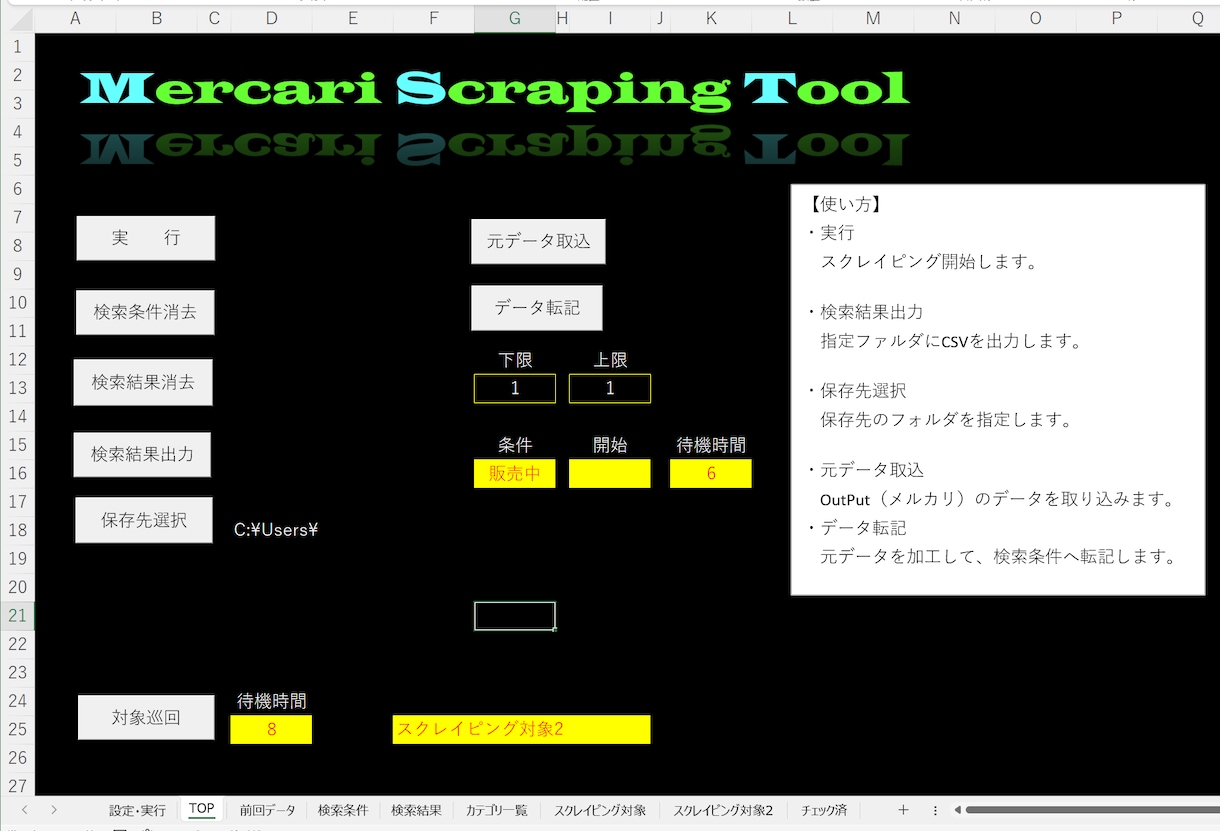The image size is (1220, 831).
Task: Select the empty yellow 開始 cell
Action: click(x=610, y=473)
